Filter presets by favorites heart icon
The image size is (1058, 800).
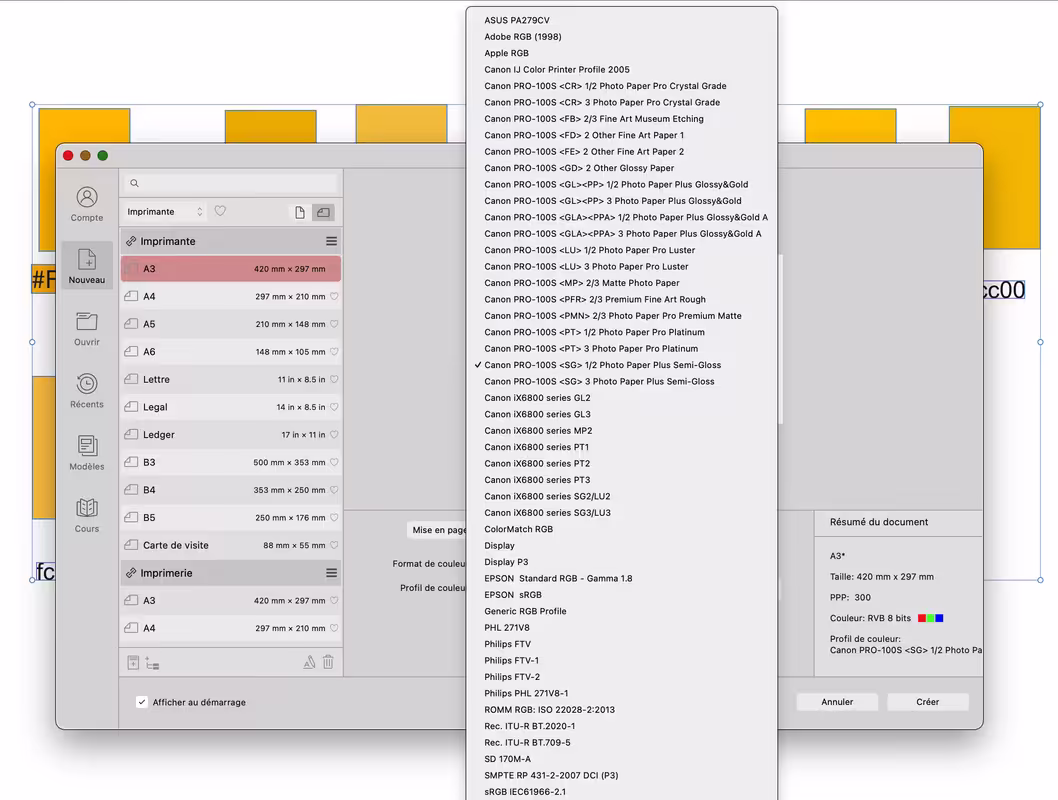(220, 211)
